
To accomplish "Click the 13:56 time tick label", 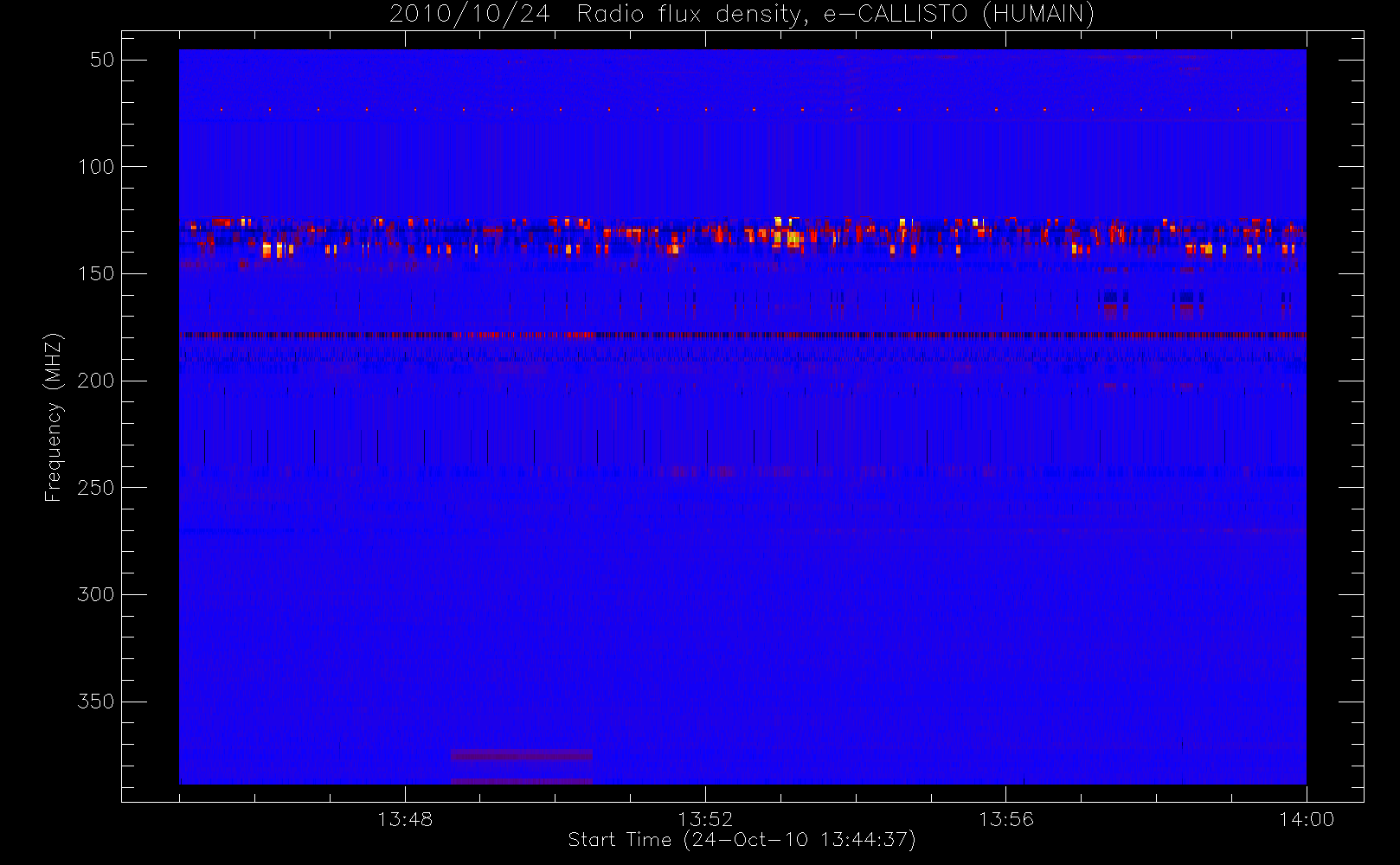I will 1005,819.
